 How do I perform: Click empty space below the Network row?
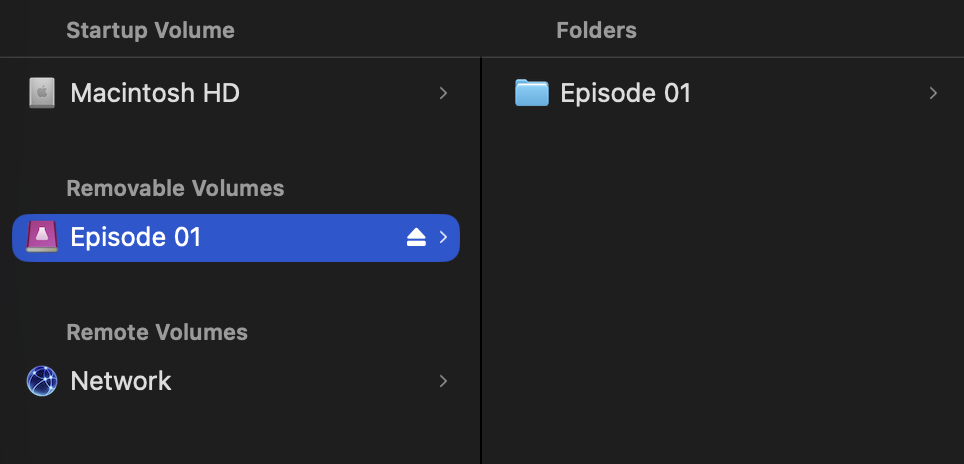[240, 435]
